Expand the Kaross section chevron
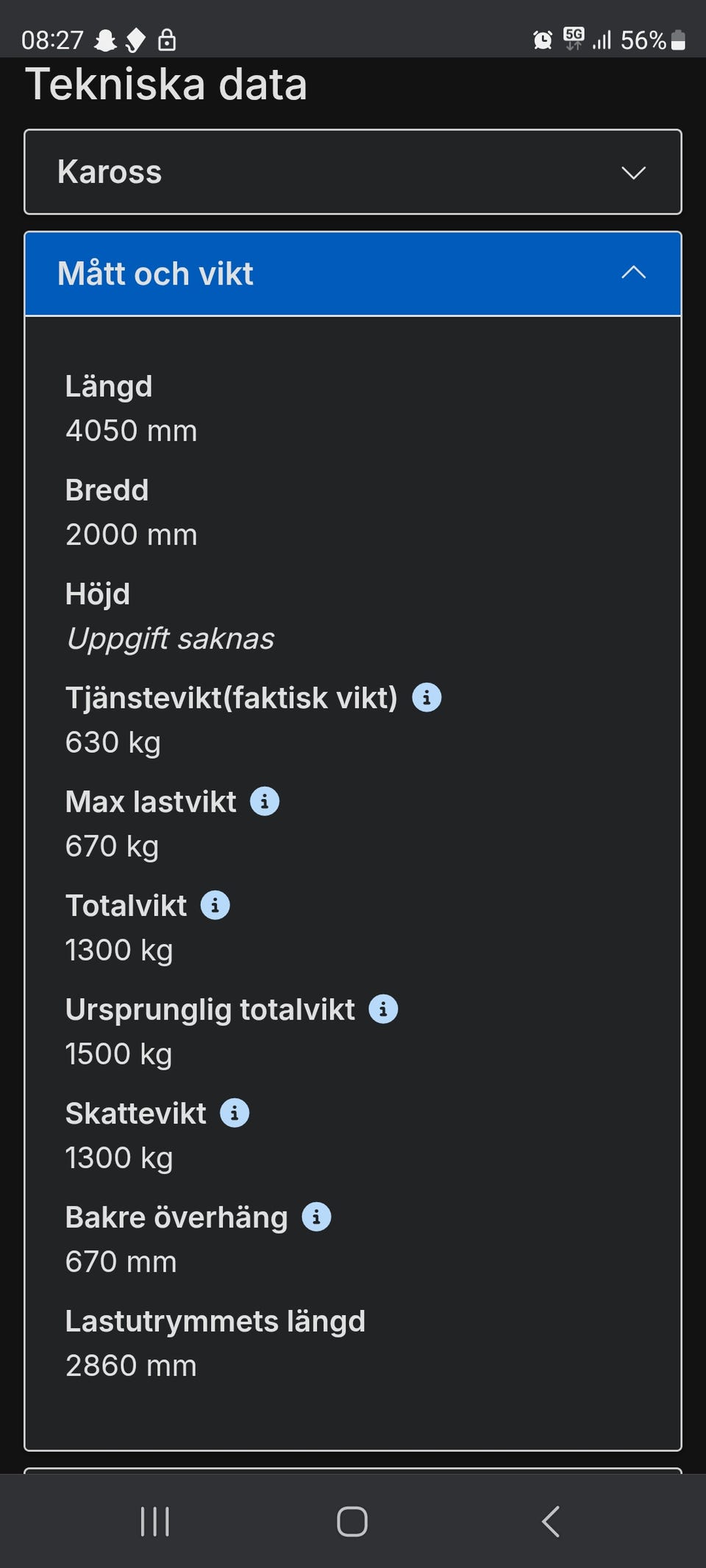This screenshot has height=1568, width=706. (x=633, y=172)
